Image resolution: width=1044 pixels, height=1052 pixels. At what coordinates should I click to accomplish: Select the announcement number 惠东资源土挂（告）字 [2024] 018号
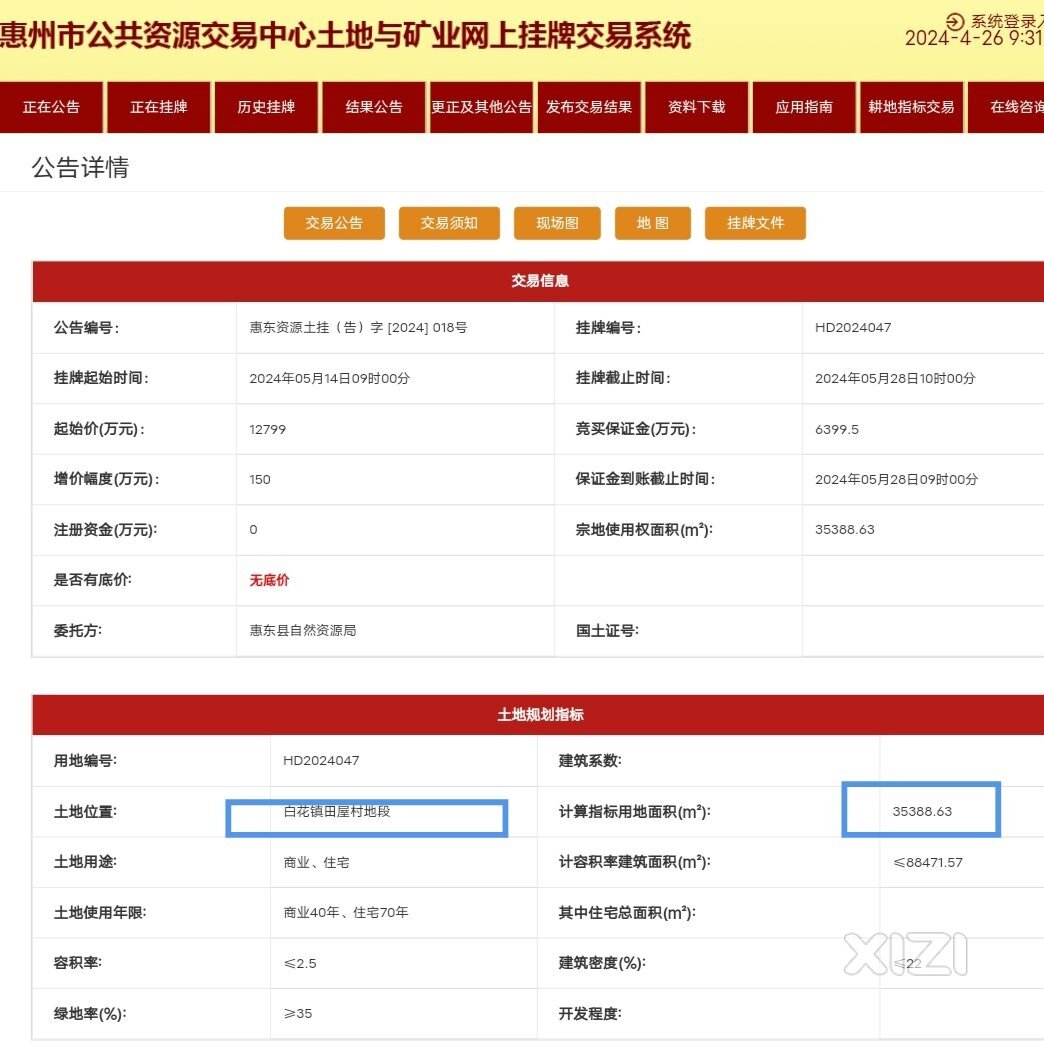pyautogui.click(x=358, y=327)
